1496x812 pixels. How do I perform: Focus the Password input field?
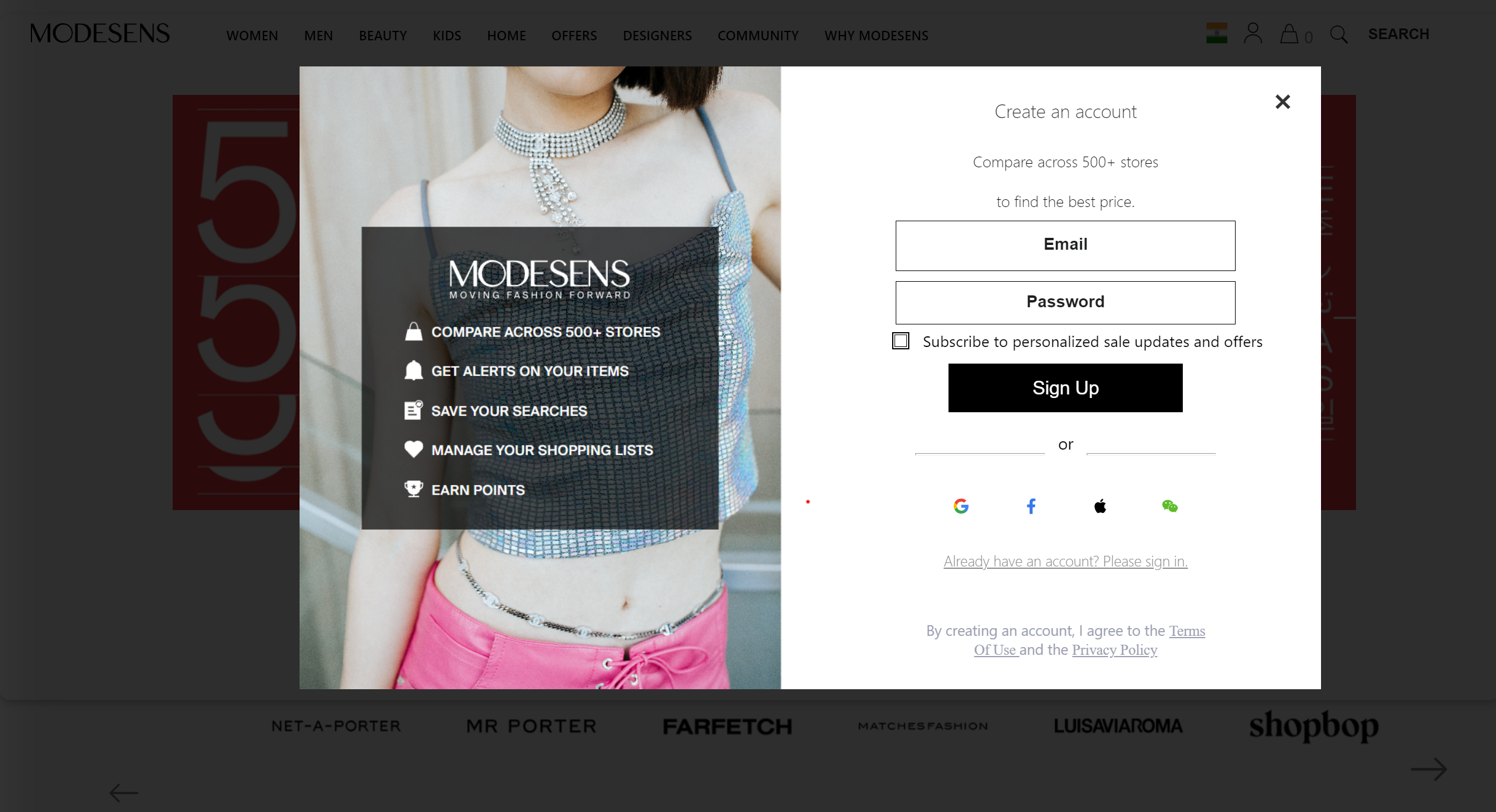click(1065, 302)
